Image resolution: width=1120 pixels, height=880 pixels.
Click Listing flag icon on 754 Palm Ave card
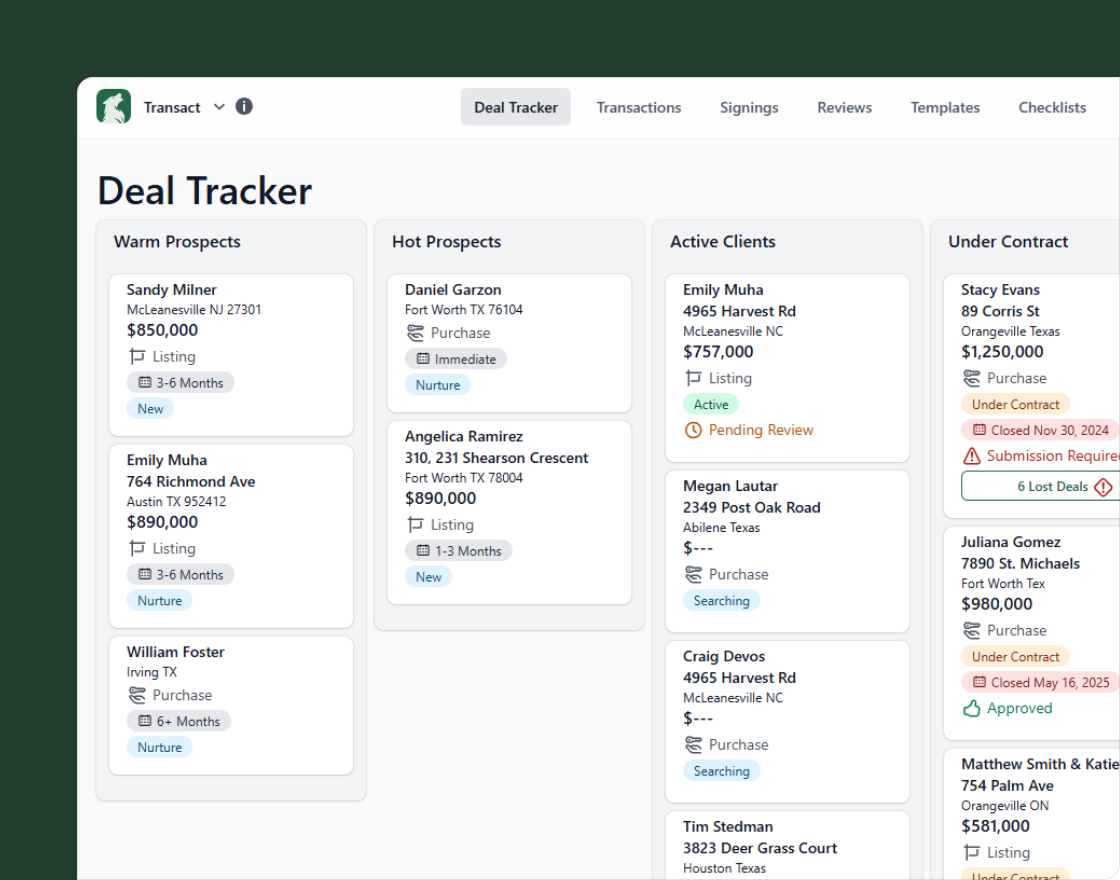(971, 852)
